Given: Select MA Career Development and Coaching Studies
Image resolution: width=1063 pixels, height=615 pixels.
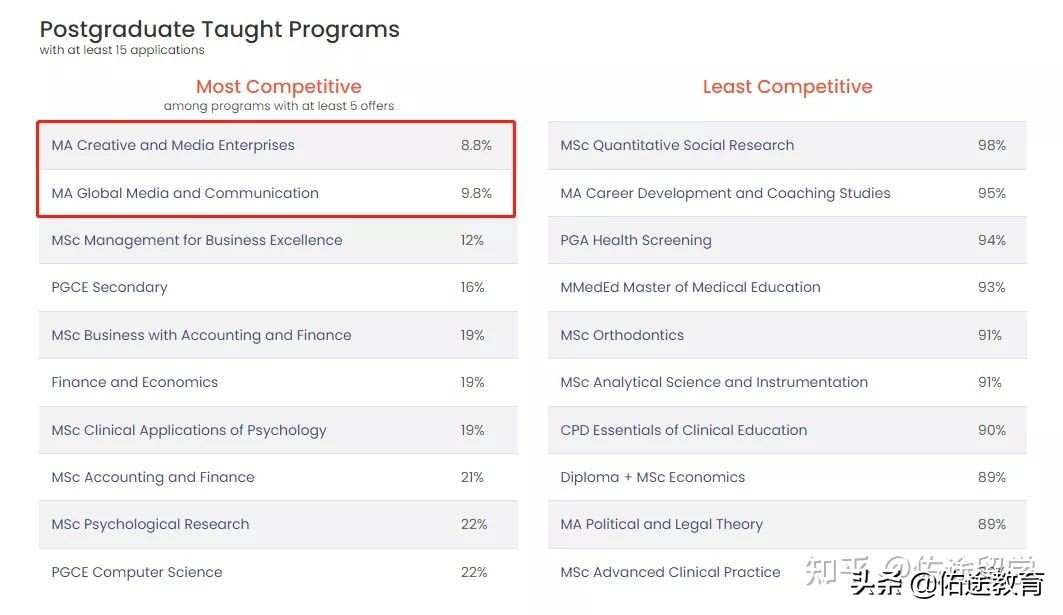Looking at the screenshot, I should point(725,193).
